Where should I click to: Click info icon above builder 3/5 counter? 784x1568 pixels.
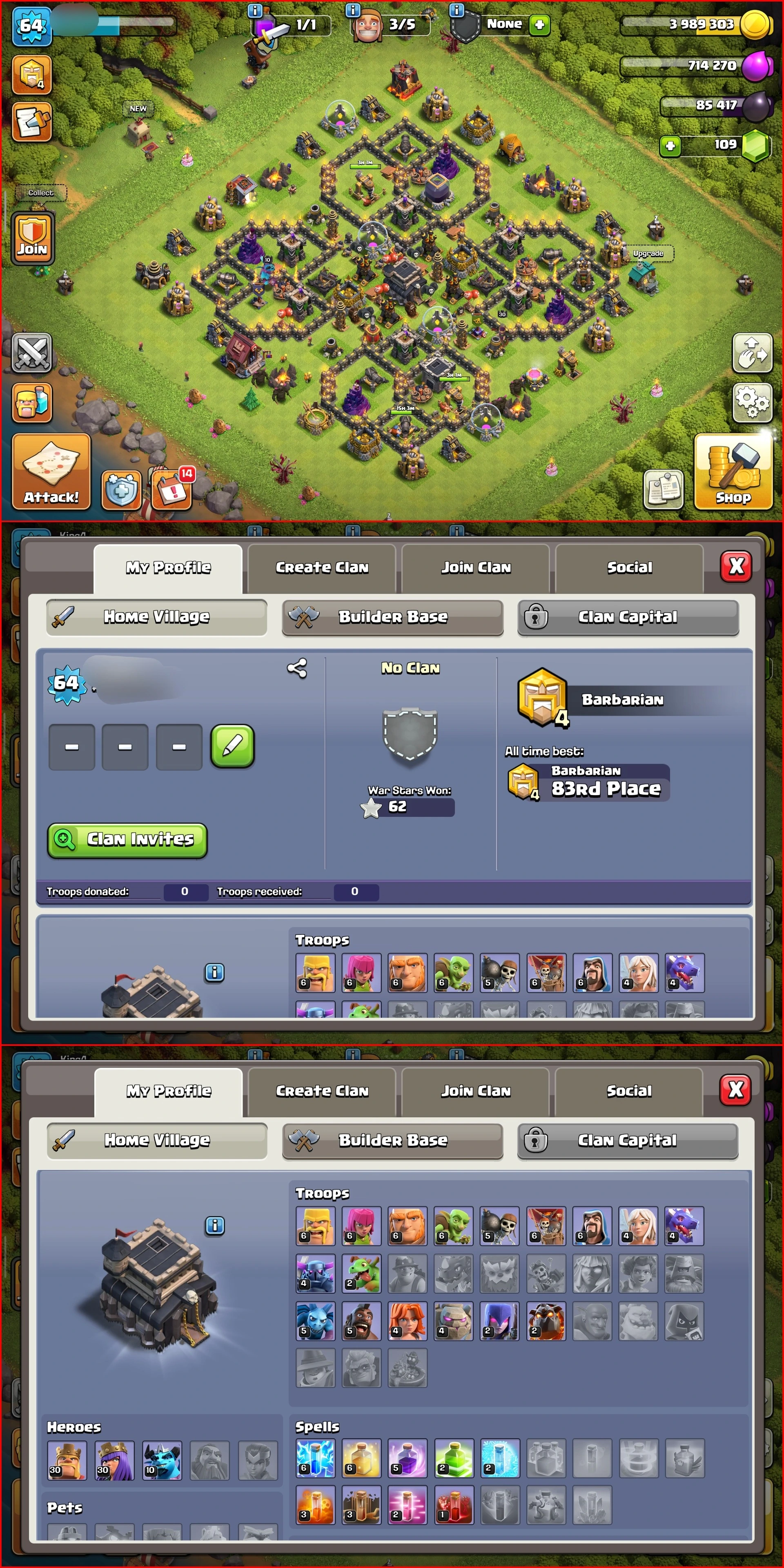click(352, 10)
